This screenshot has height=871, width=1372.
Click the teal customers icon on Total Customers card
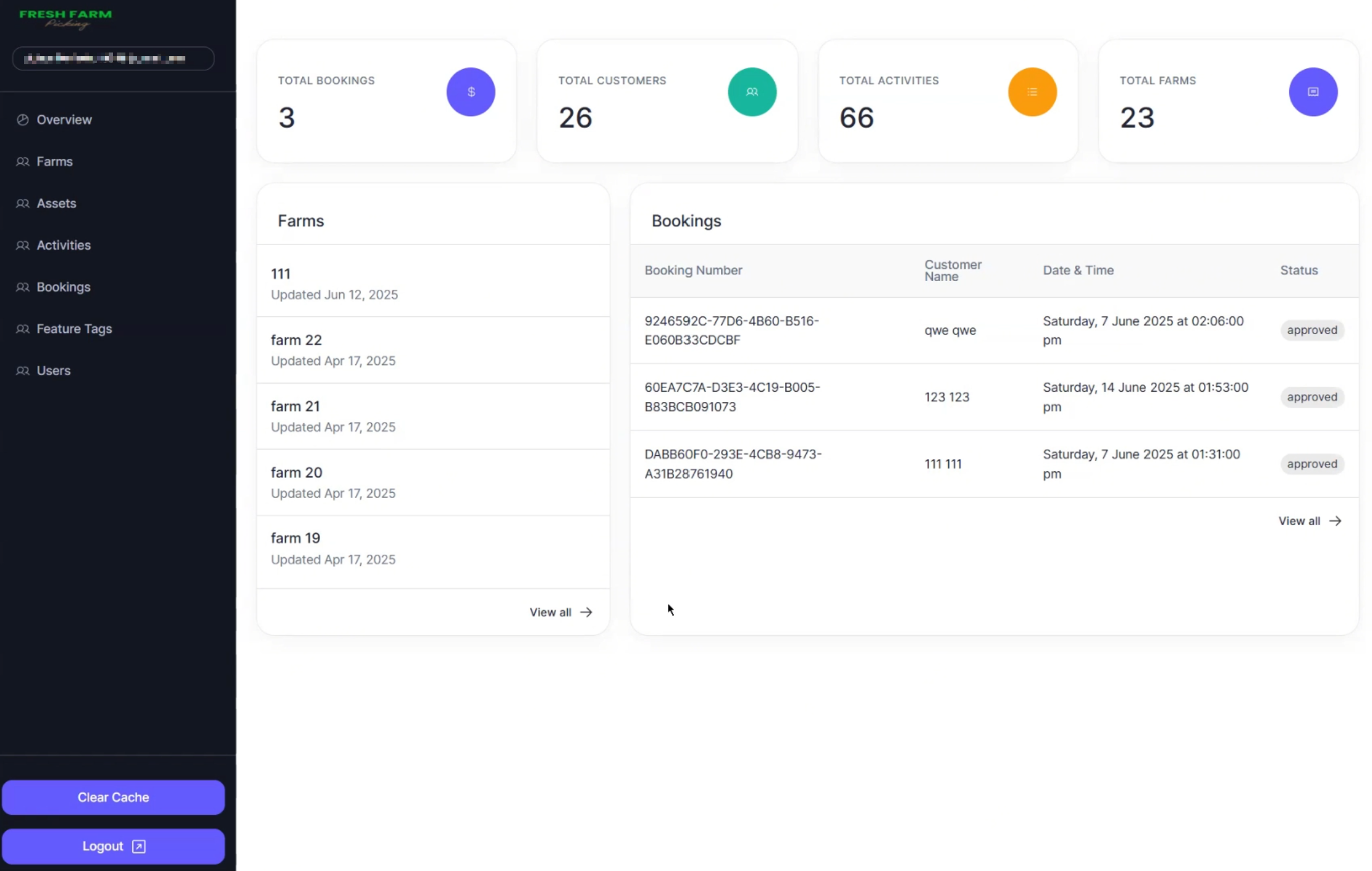coord(752,91)
